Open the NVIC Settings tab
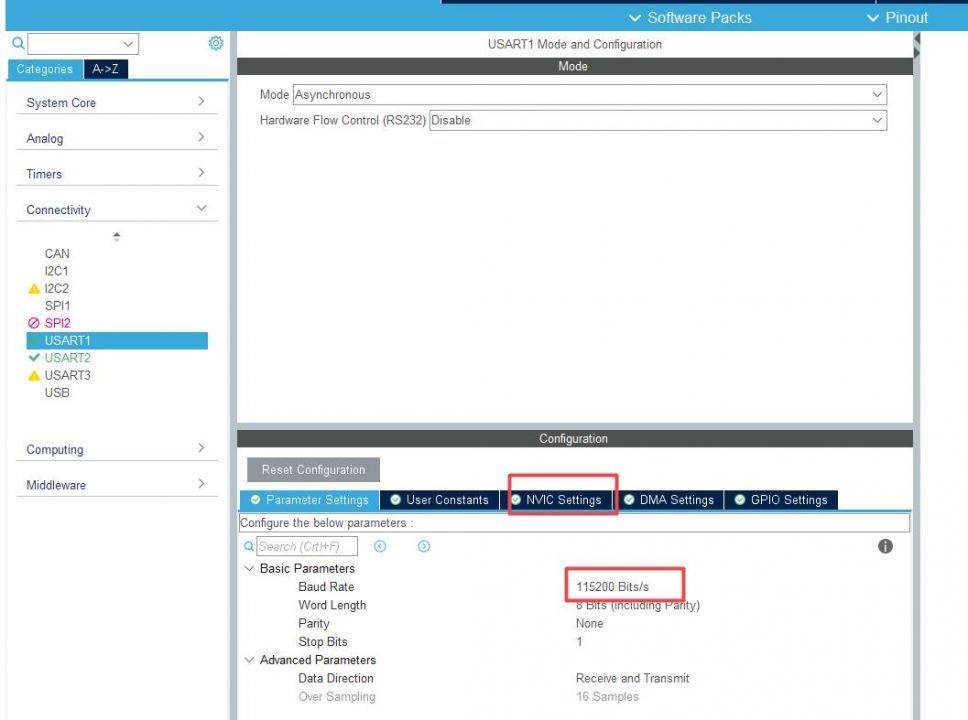This screenshot has width=968, height=720. [556, 500]
